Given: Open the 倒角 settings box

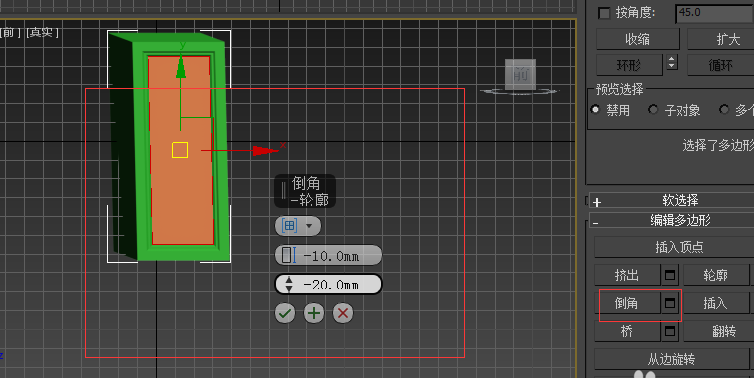Looking at the screenshot, I should pos(669,303).
